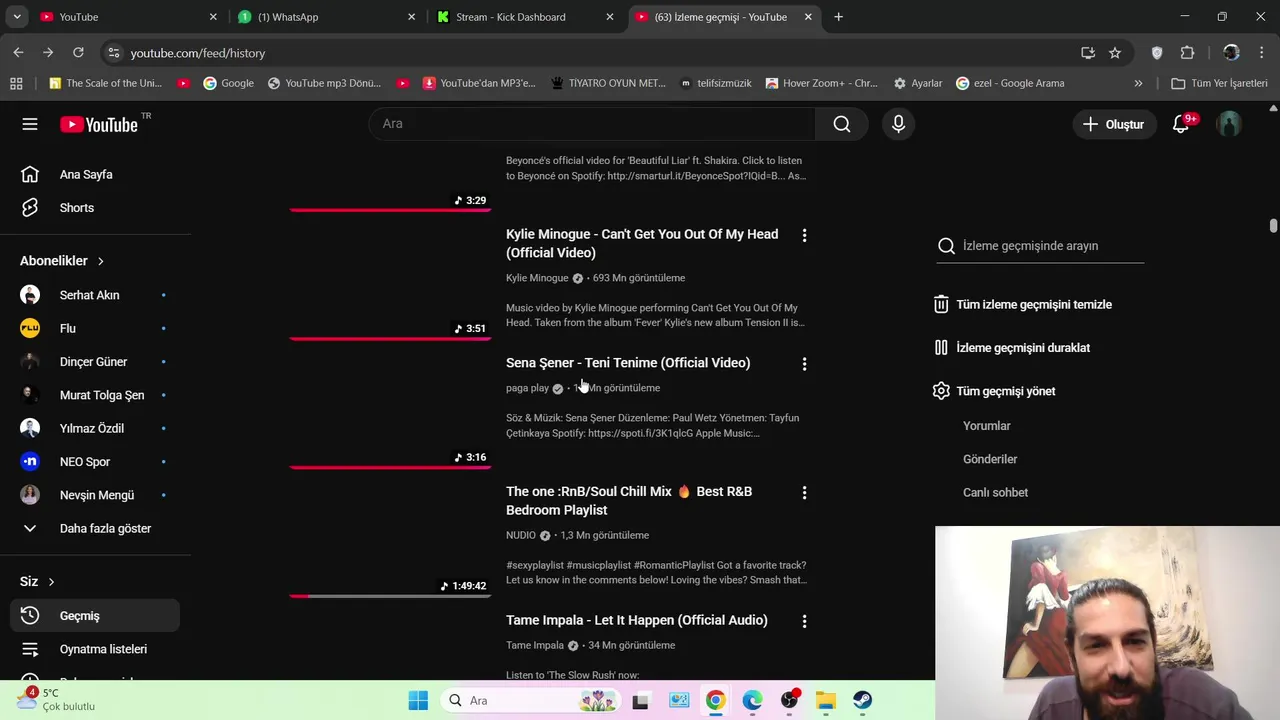Reload the page
This screenshot has height=720, width=1280.
tap(78, 53)
